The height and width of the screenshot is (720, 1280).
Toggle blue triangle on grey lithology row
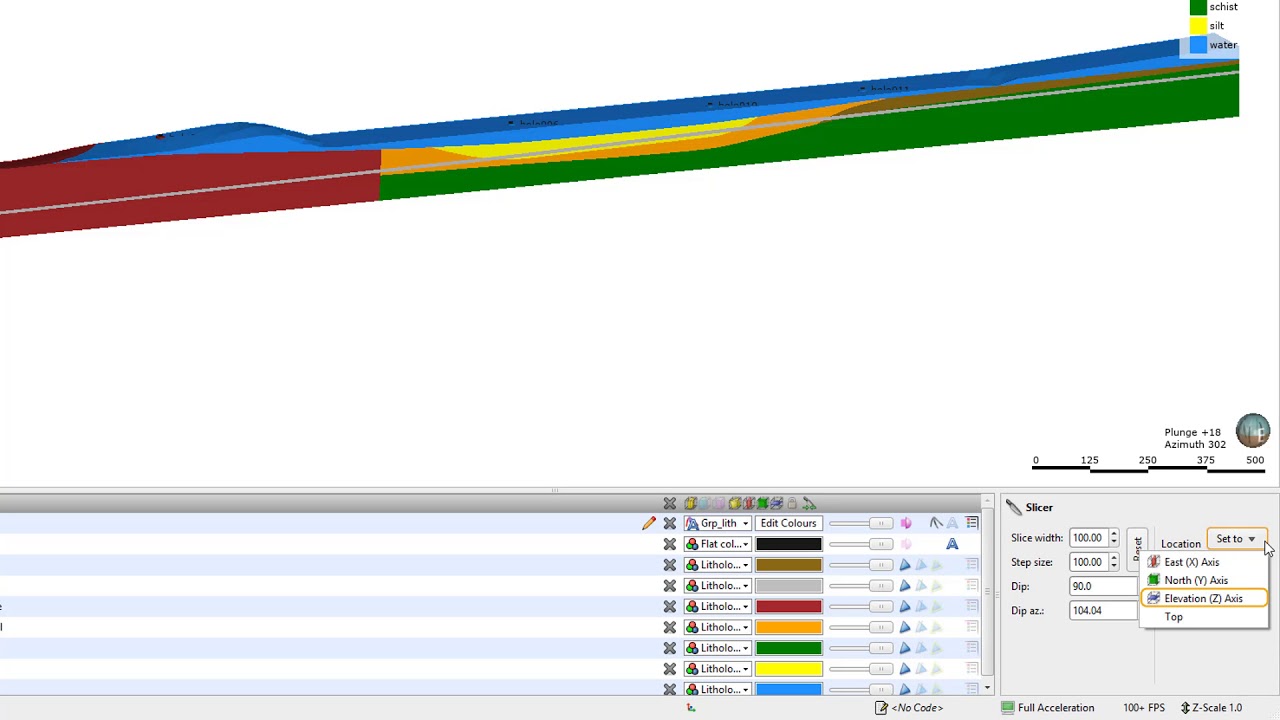pos(905,586)
